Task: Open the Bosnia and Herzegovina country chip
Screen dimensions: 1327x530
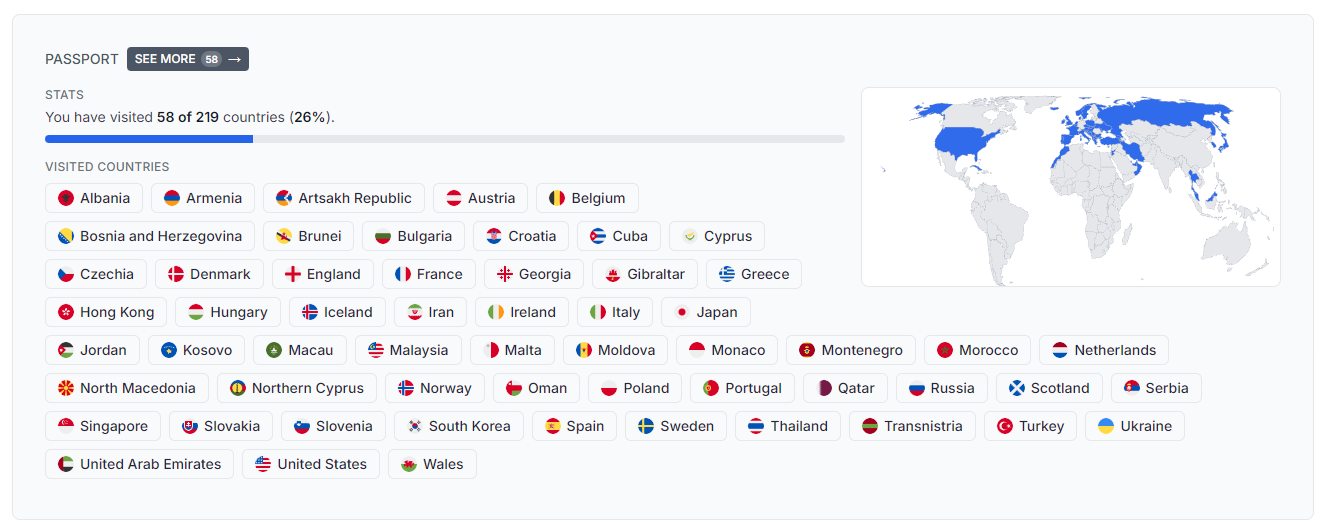Action: point(149,236)
